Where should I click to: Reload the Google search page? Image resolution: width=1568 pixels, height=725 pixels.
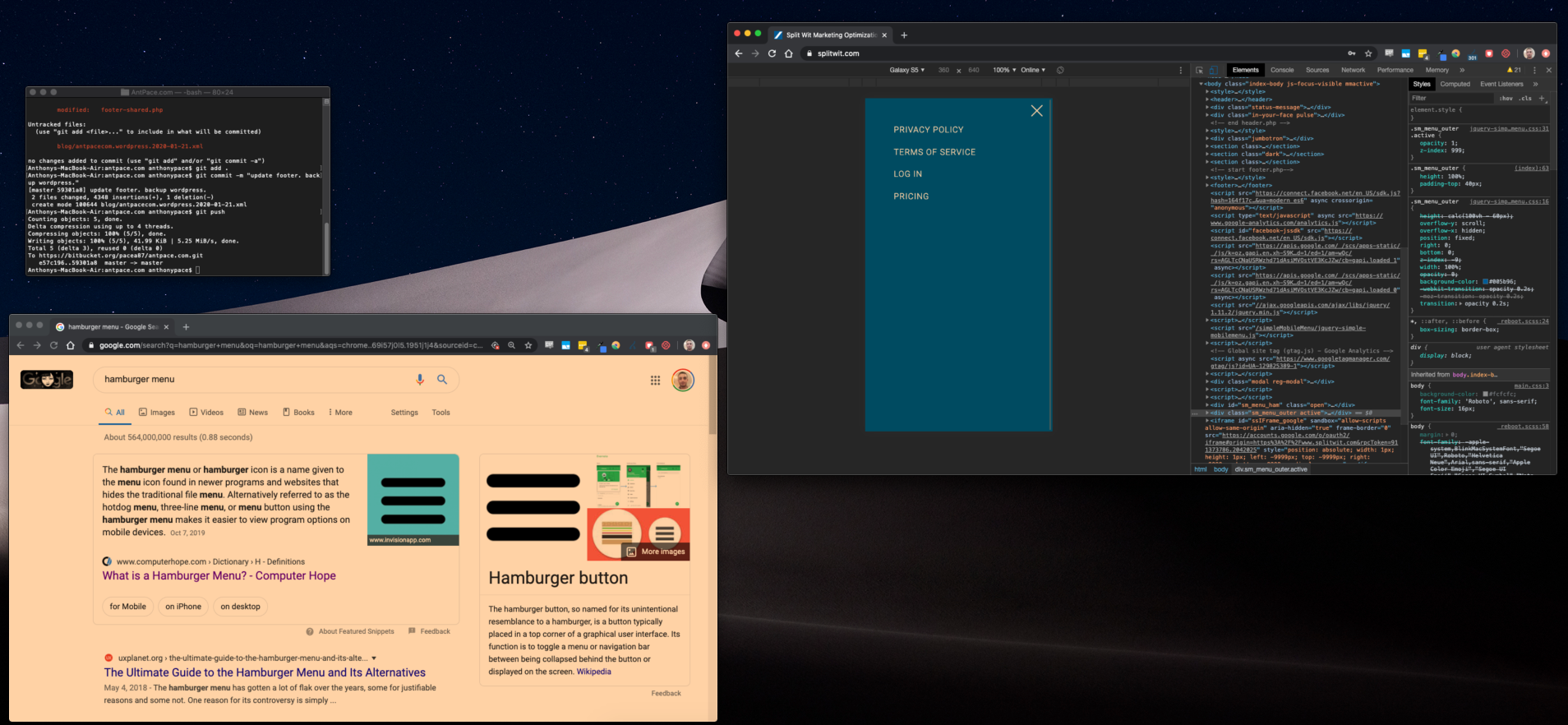[53, 345]
